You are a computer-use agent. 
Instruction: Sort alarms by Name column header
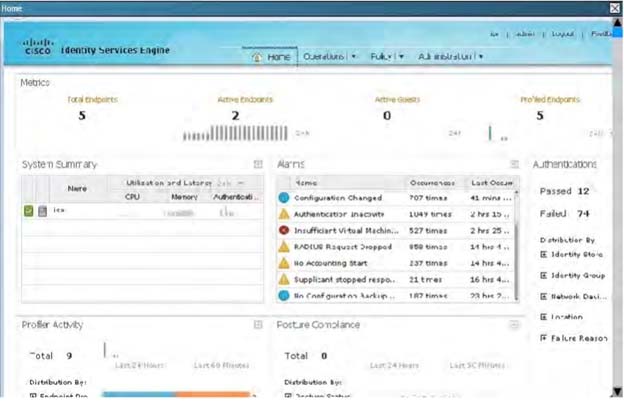click(x=306, y=183)
